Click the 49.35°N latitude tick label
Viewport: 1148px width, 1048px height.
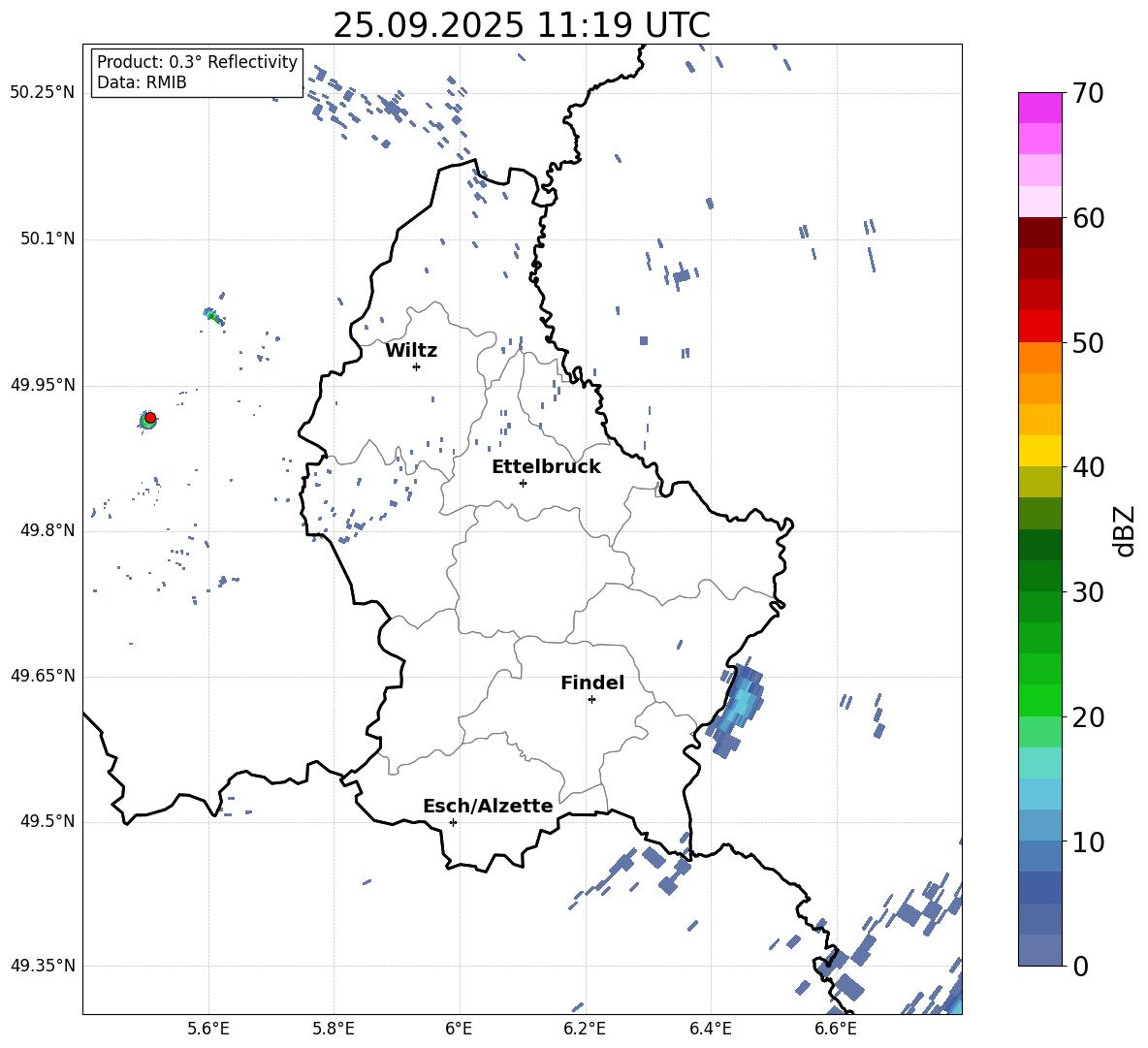[43, 966]
